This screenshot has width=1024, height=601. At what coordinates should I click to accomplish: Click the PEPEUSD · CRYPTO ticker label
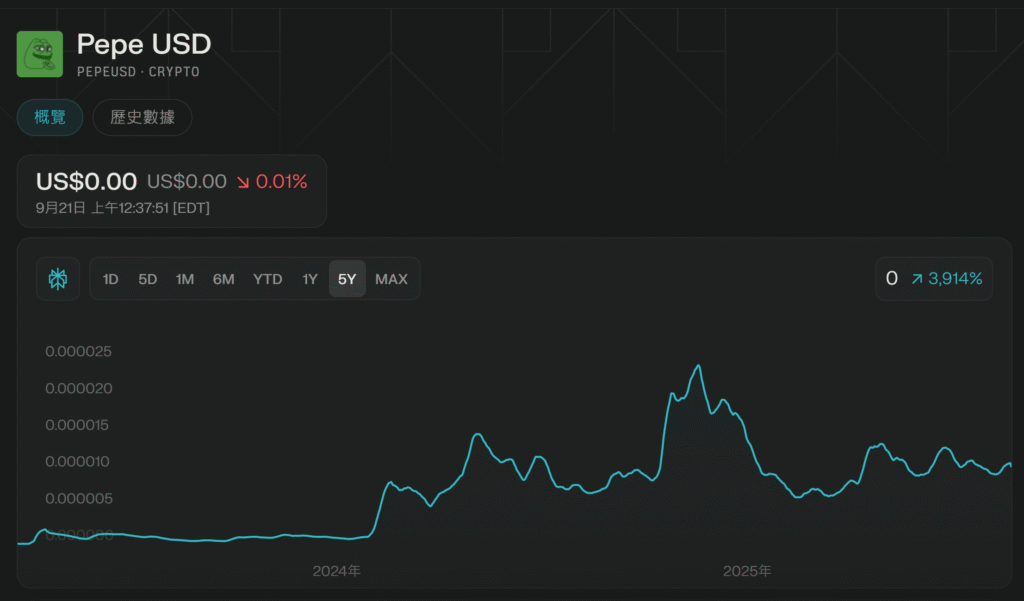[138, 72]
